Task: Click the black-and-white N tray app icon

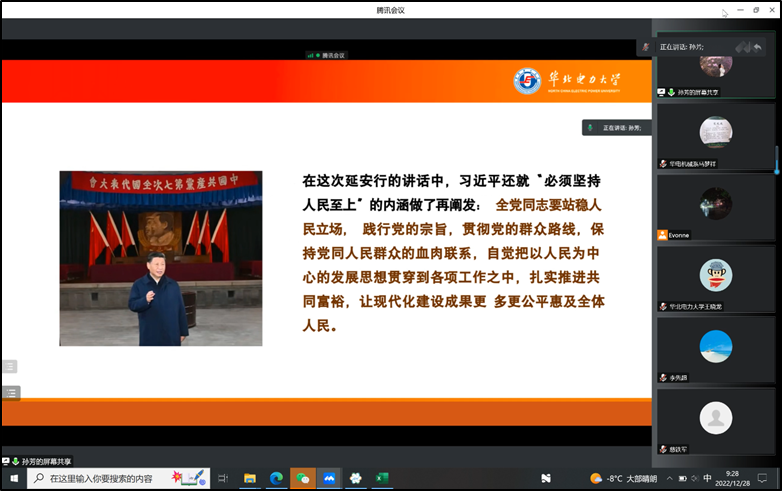Action: point(546,479)
